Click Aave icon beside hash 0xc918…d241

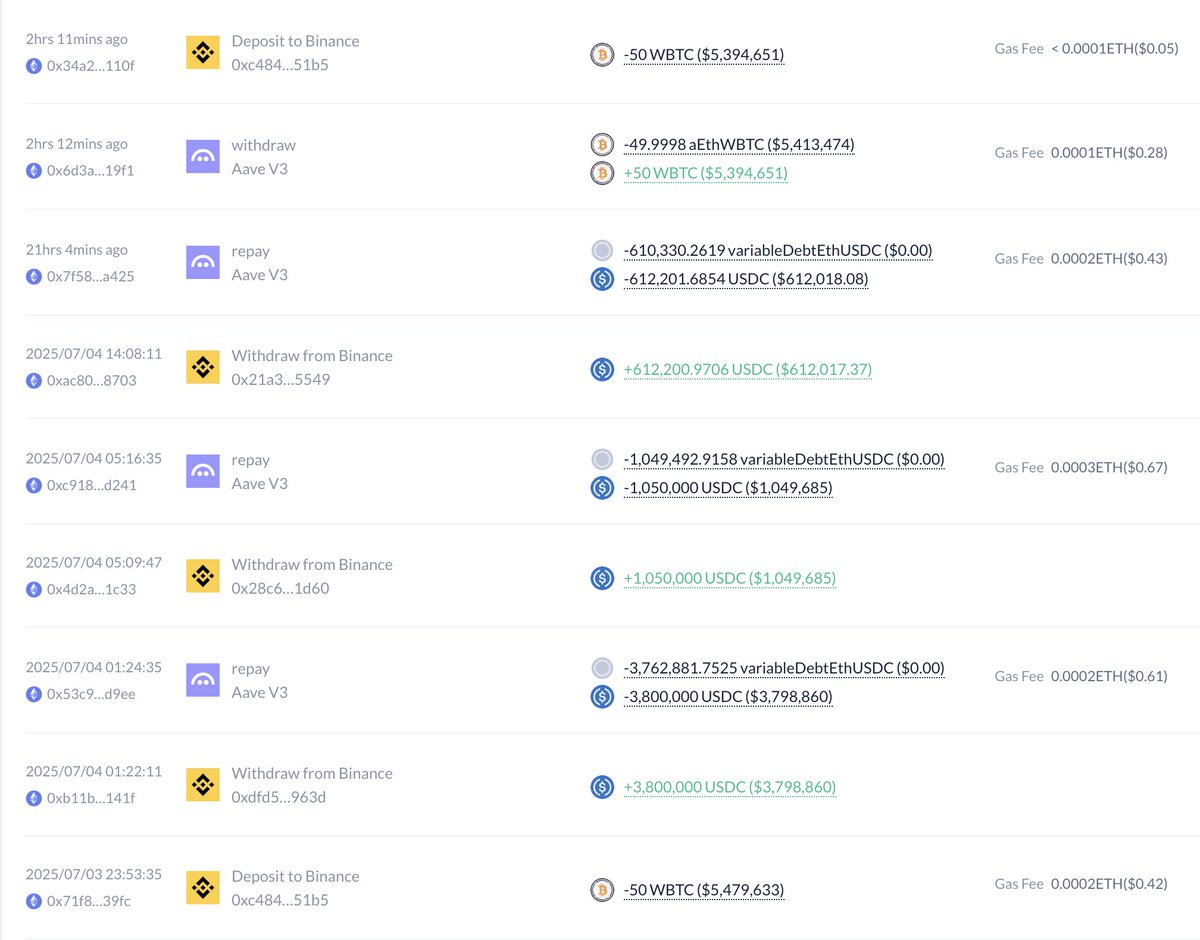(203, 472)
